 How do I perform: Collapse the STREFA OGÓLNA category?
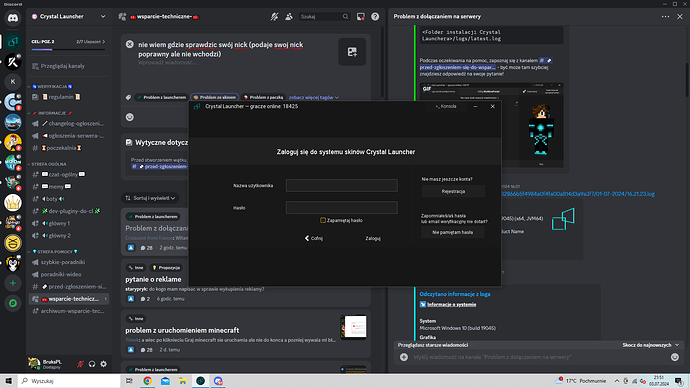point(47,164)
